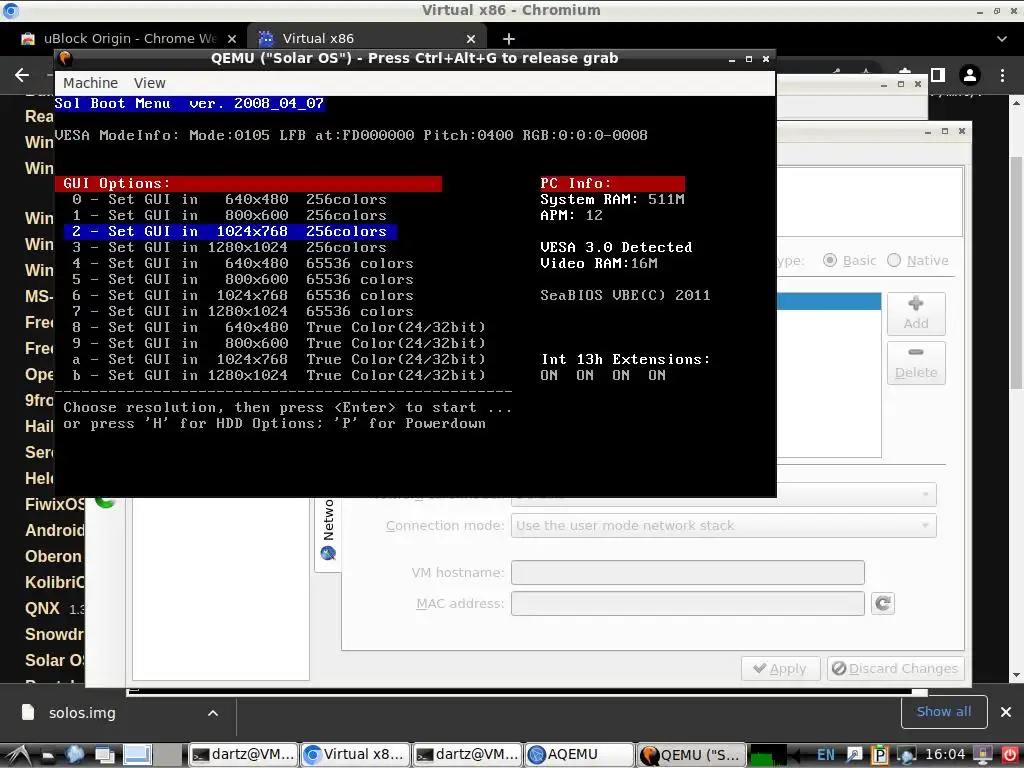The width and height of the screenshot is (1024, 768).
Task: Click the selected 1024x768 256colors option
Action: click(230, 231)
